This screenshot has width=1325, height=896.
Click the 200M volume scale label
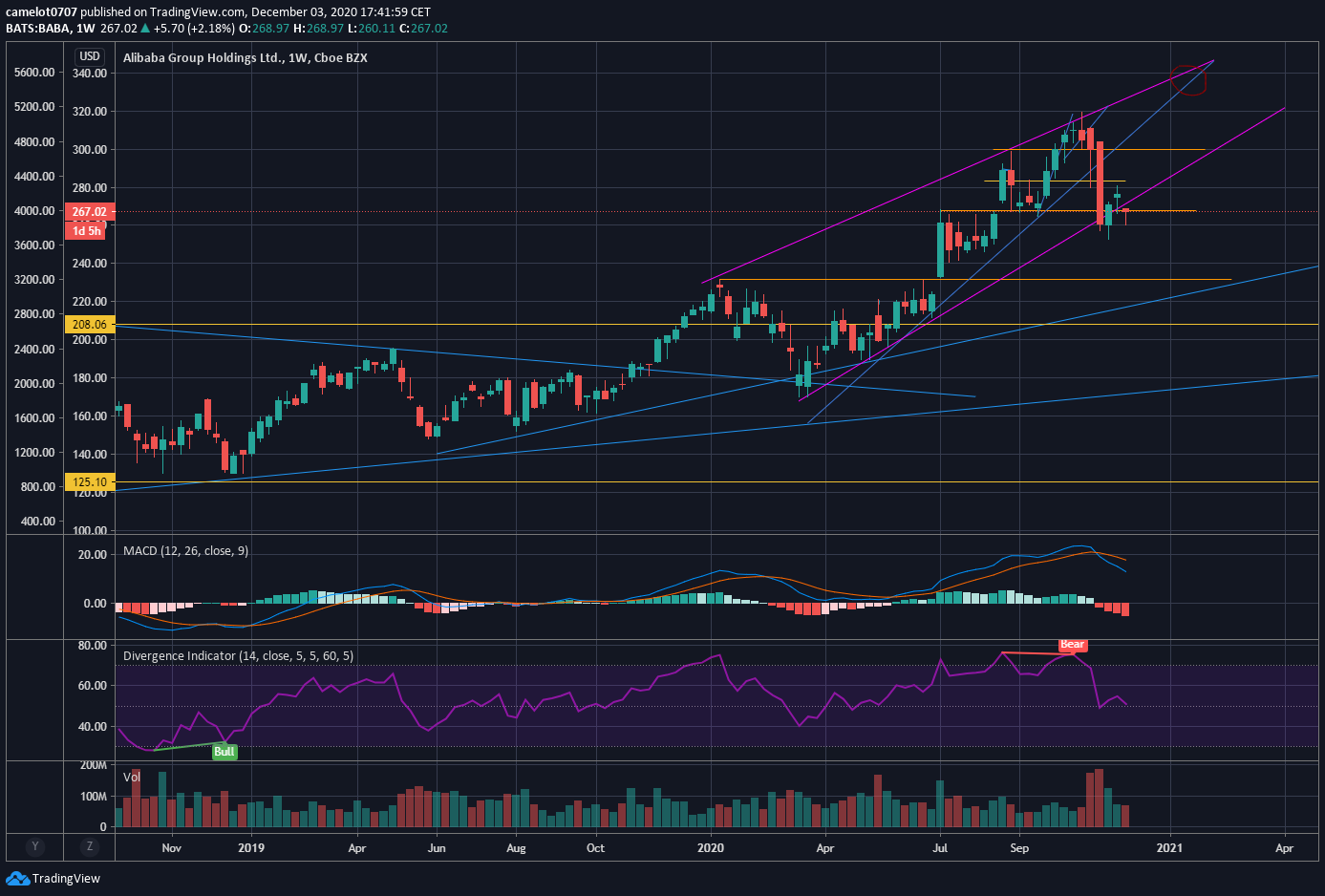click(x=94, y=765)
